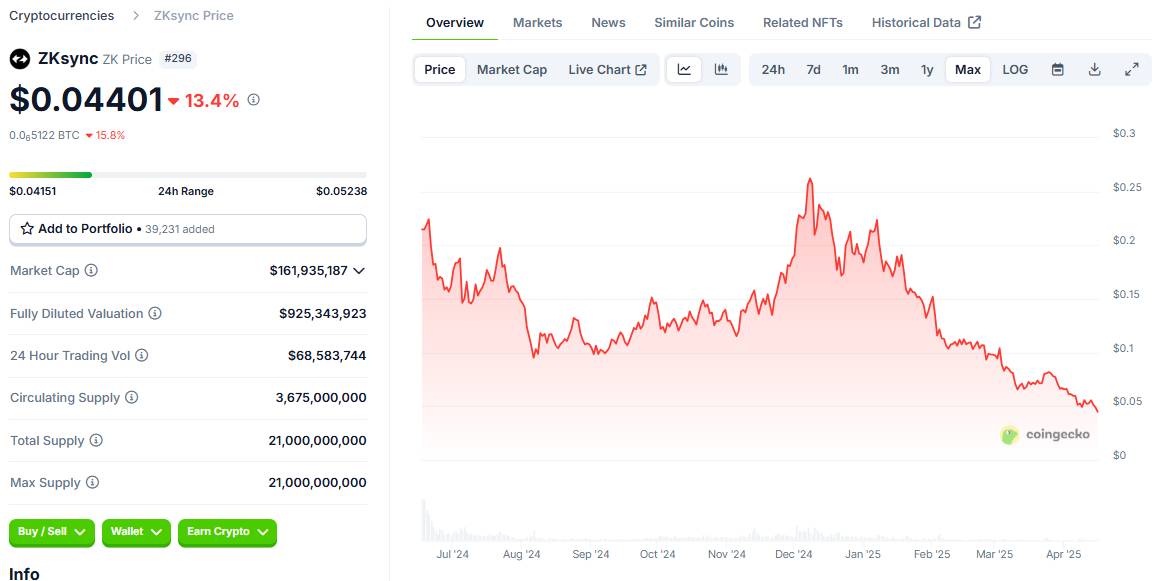Open the Market Cap info tooltip icon
This screenshot has width=1155, height=581.
tap(91, 270)
